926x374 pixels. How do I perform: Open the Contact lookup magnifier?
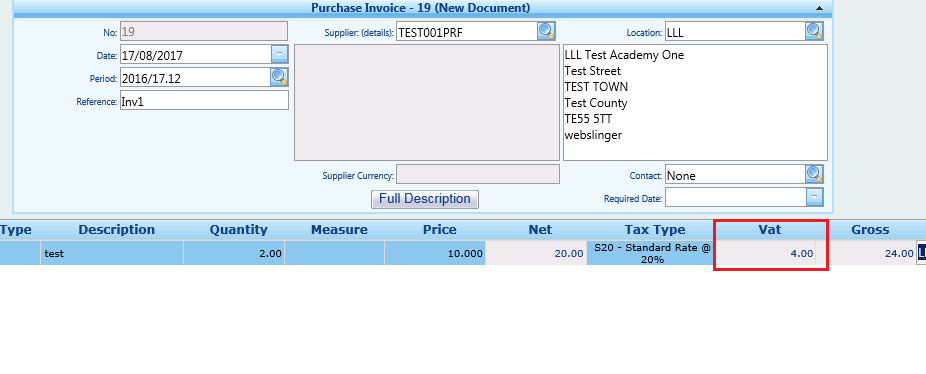(814, 174)
